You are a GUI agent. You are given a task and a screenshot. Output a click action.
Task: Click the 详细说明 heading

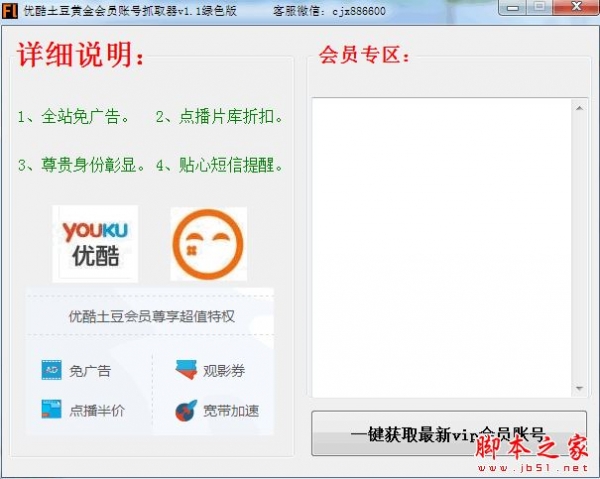(x=81, y=55)
